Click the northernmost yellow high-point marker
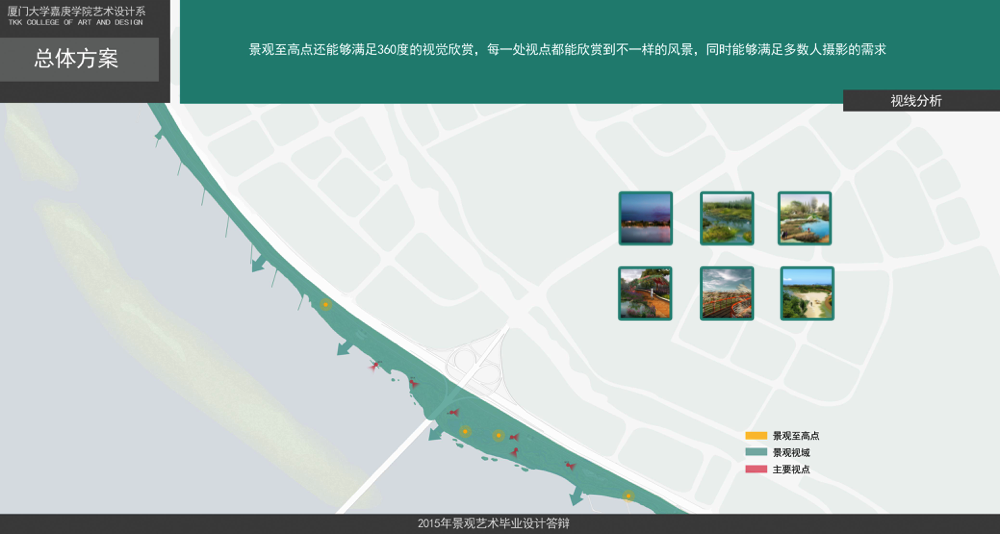Viewport: 1000px width, 534px height. (325, 304)
